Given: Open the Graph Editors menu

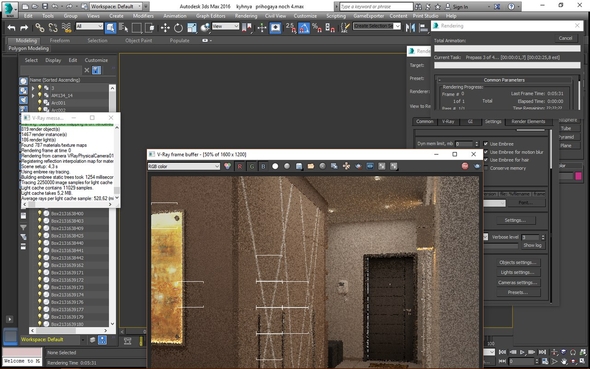Looking at the screenshot, I should (210, 16).
